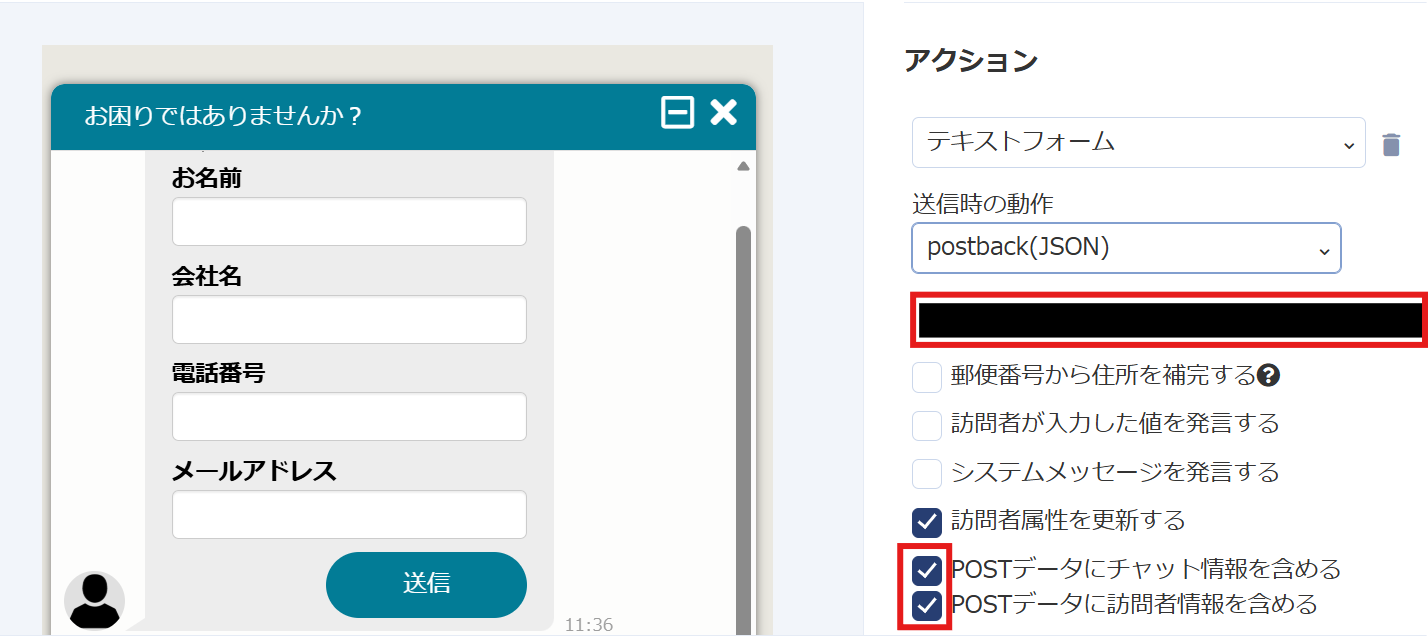Delete the action using the trash icon
Screen dimensions: 1428x636
pos(1391,145)
